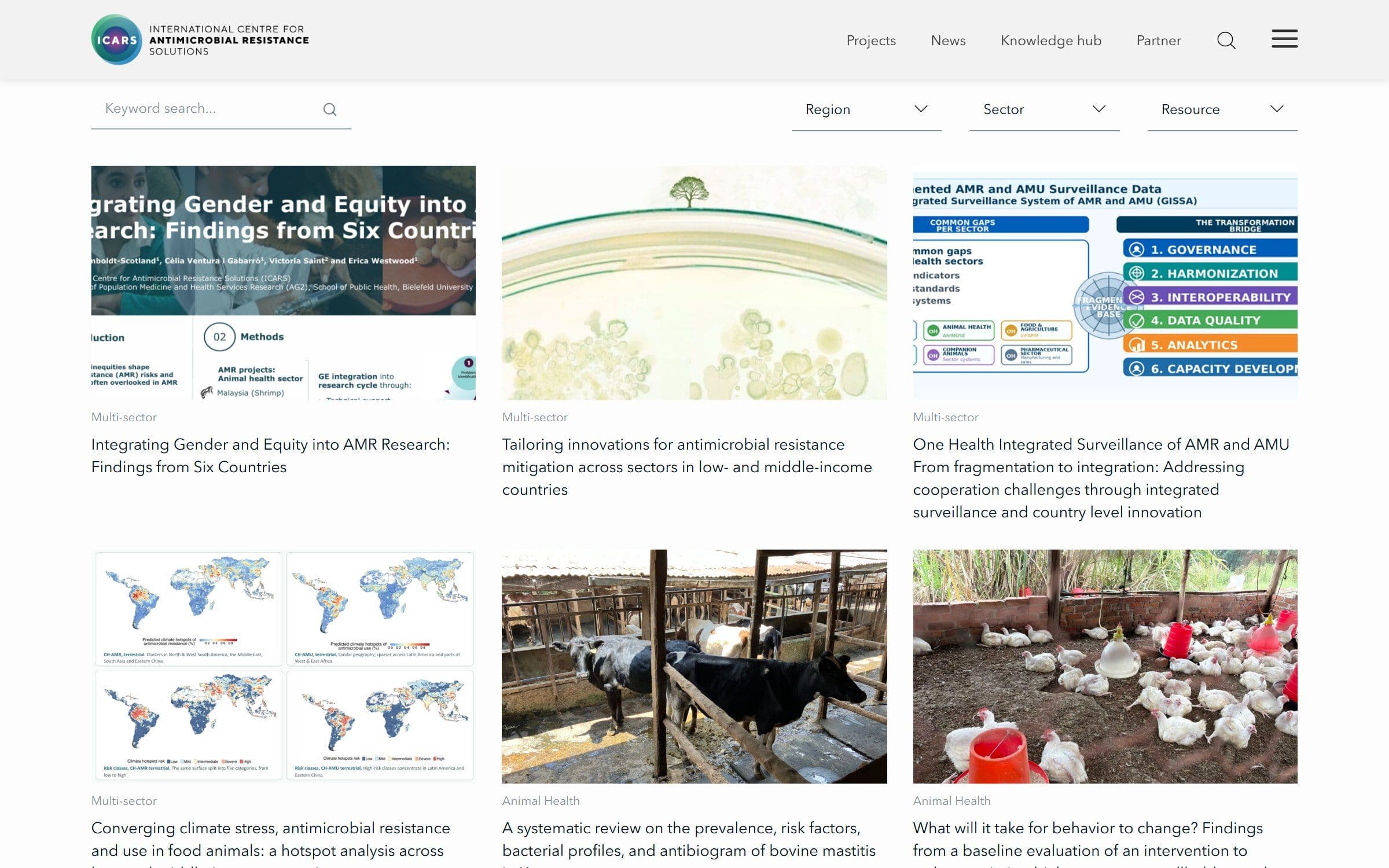
Task: Click the GISSA surveillance diagram thumbnail
Action: 1105,283
